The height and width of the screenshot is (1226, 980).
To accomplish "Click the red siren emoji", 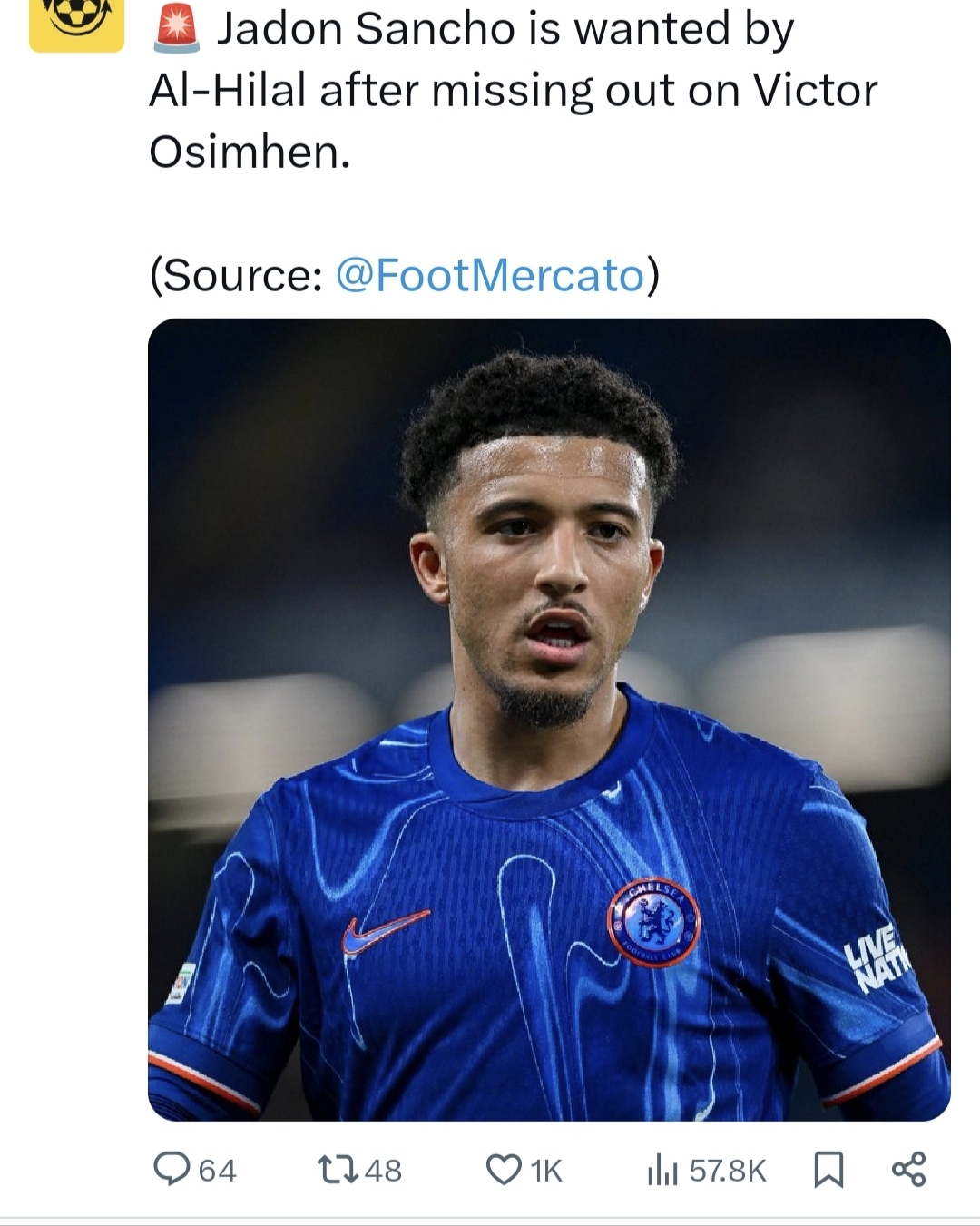I will pyautogui.click(x=176, y=27).
